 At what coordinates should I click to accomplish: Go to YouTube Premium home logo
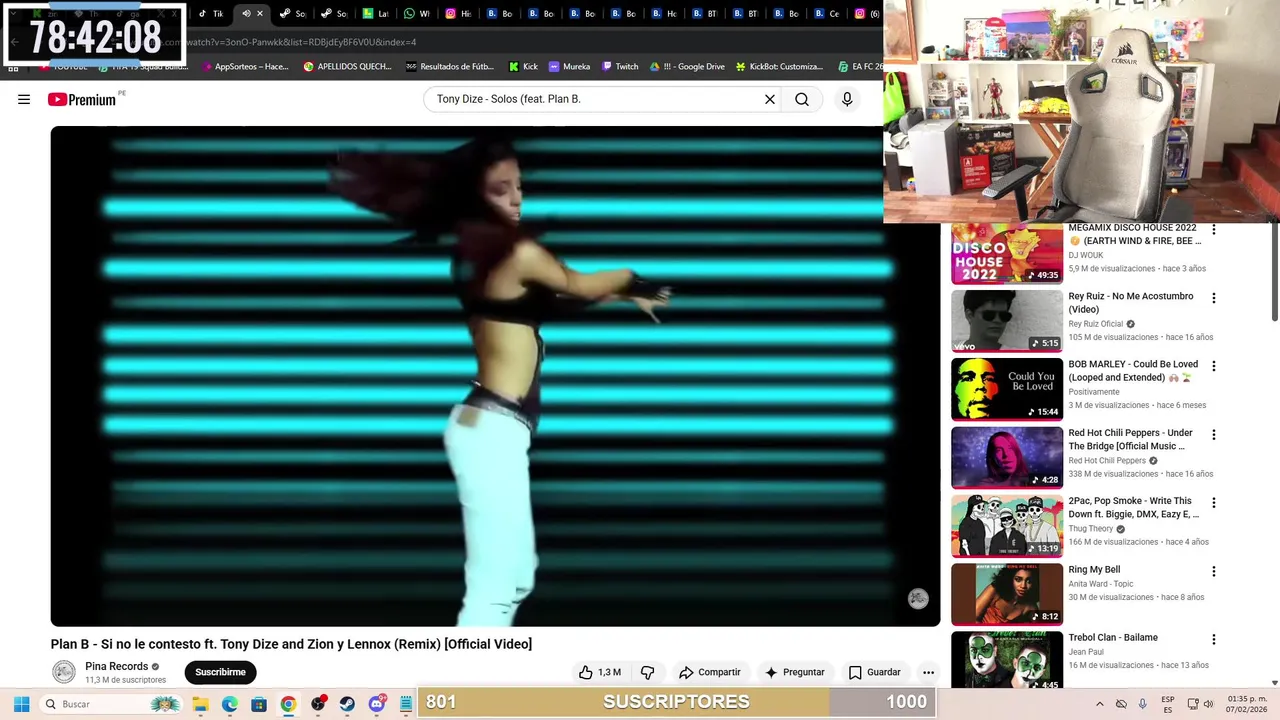point(82,99)
